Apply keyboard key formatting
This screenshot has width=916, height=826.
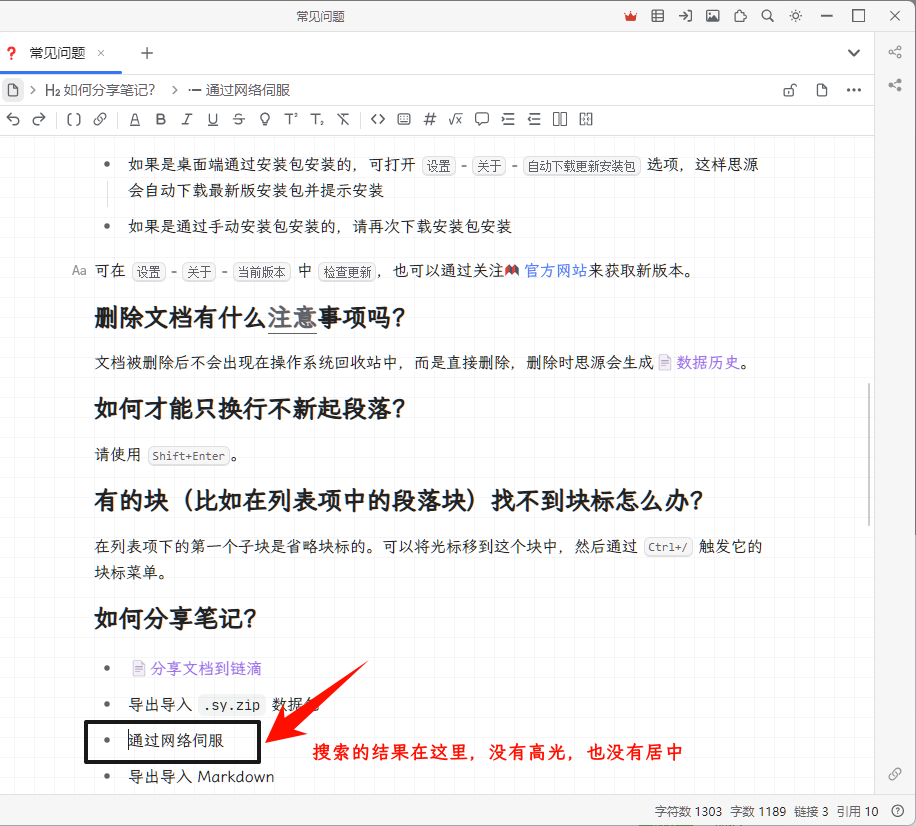point(404,120)
